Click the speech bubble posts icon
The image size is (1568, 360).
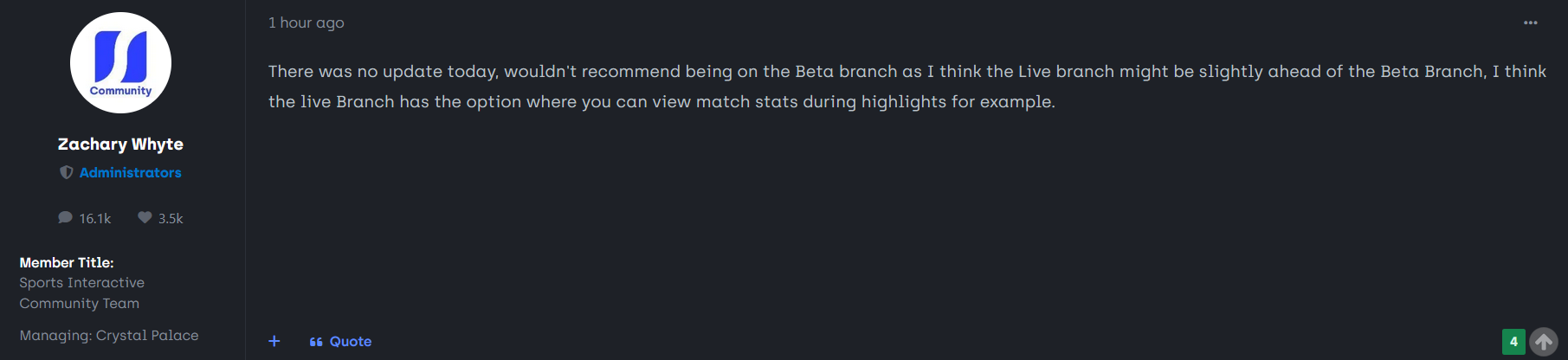(x=65, y=218)
